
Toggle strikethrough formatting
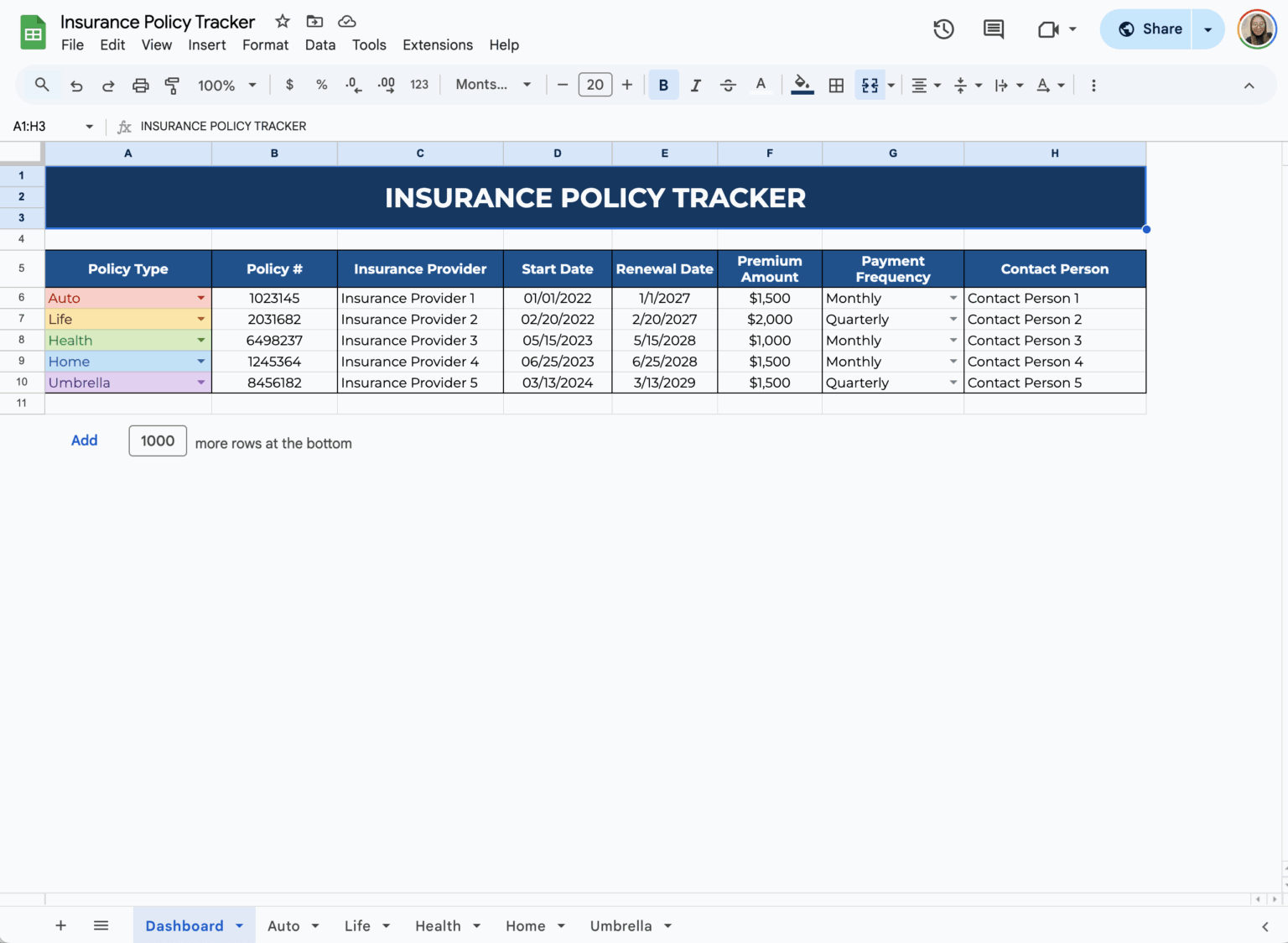728,85
